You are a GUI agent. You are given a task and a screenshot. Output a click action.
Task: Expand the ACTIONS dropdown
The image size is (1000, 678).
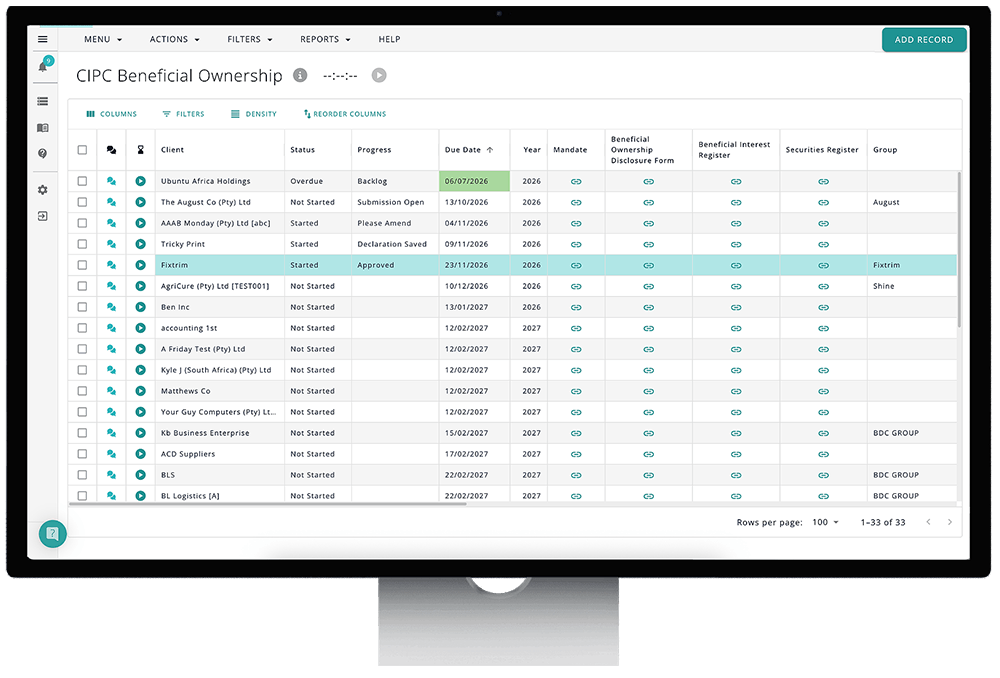[175, 40]
